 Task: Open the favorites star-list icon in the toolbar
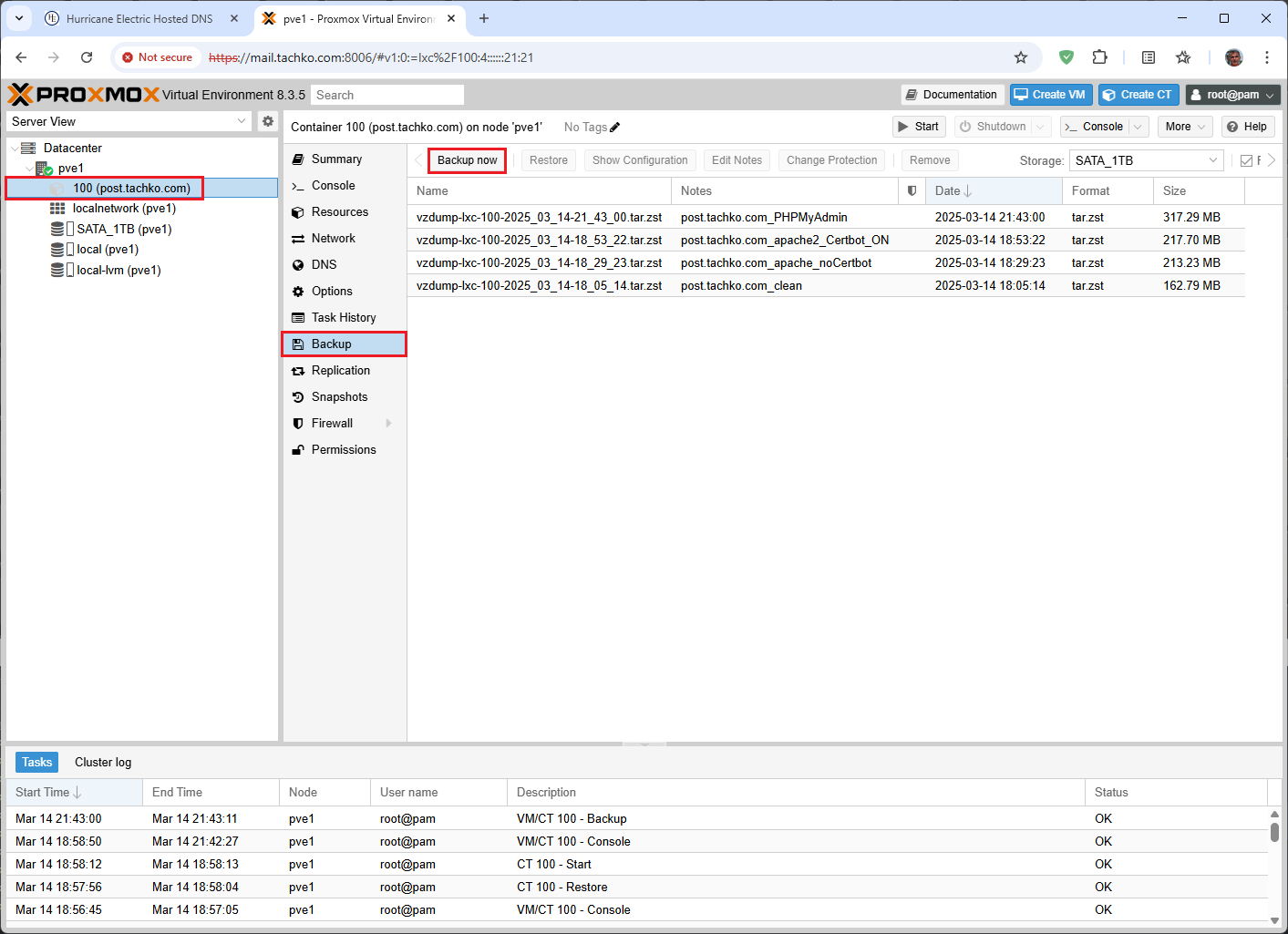(1183, 57)
